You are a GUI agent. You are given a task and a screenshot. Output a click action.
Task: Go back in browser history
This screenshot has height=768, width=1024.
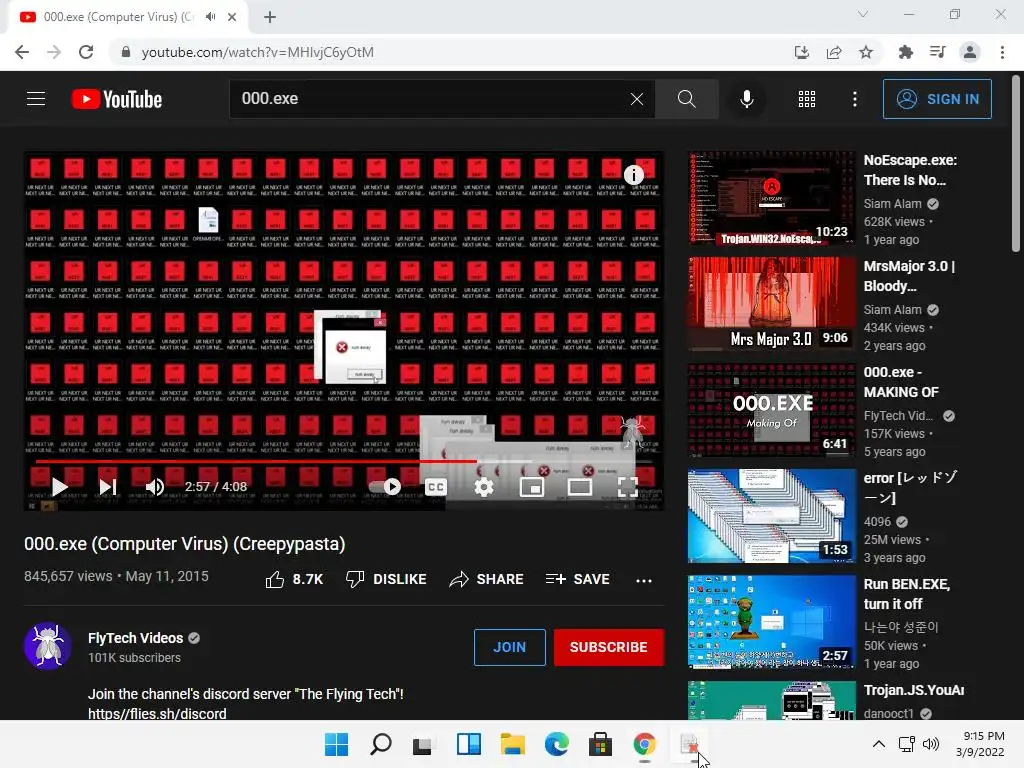coord(22,52)
